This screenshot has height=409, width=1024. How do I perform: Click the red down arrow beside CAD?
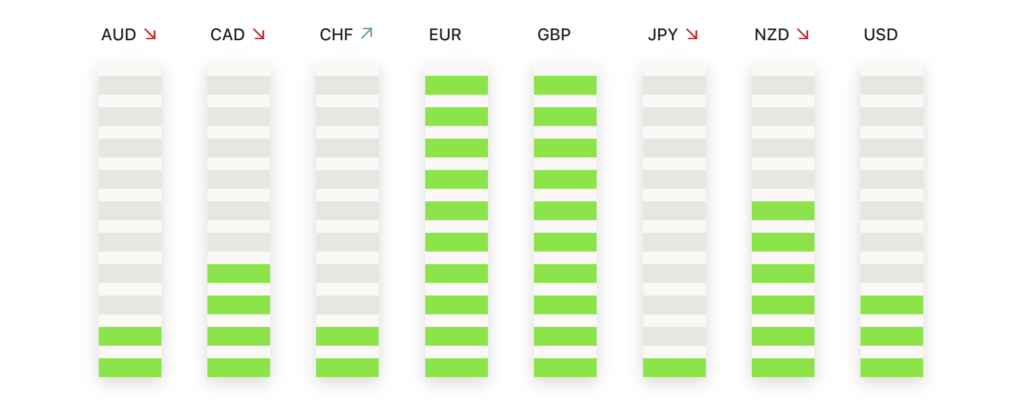pyautogui.click(x=259, y=35)
